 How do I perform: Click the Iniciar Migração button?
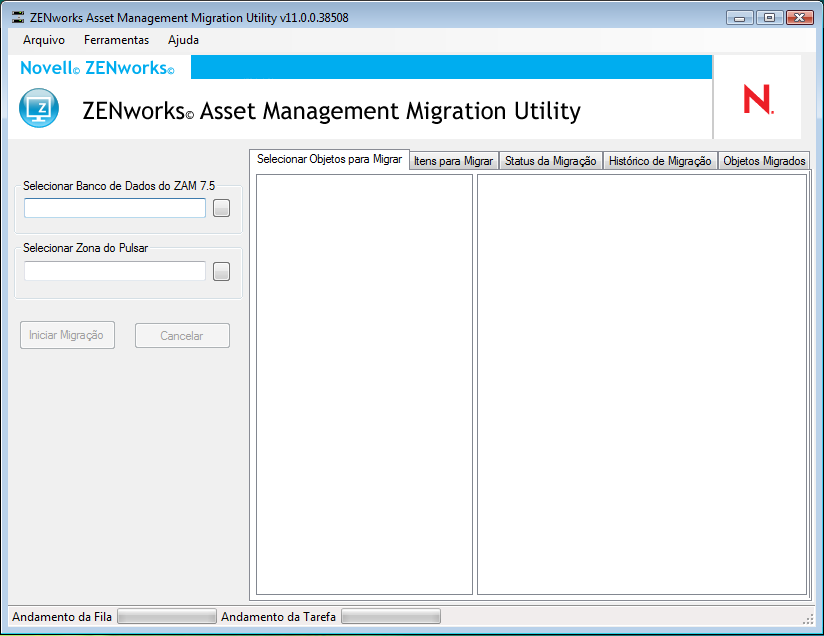67,335
